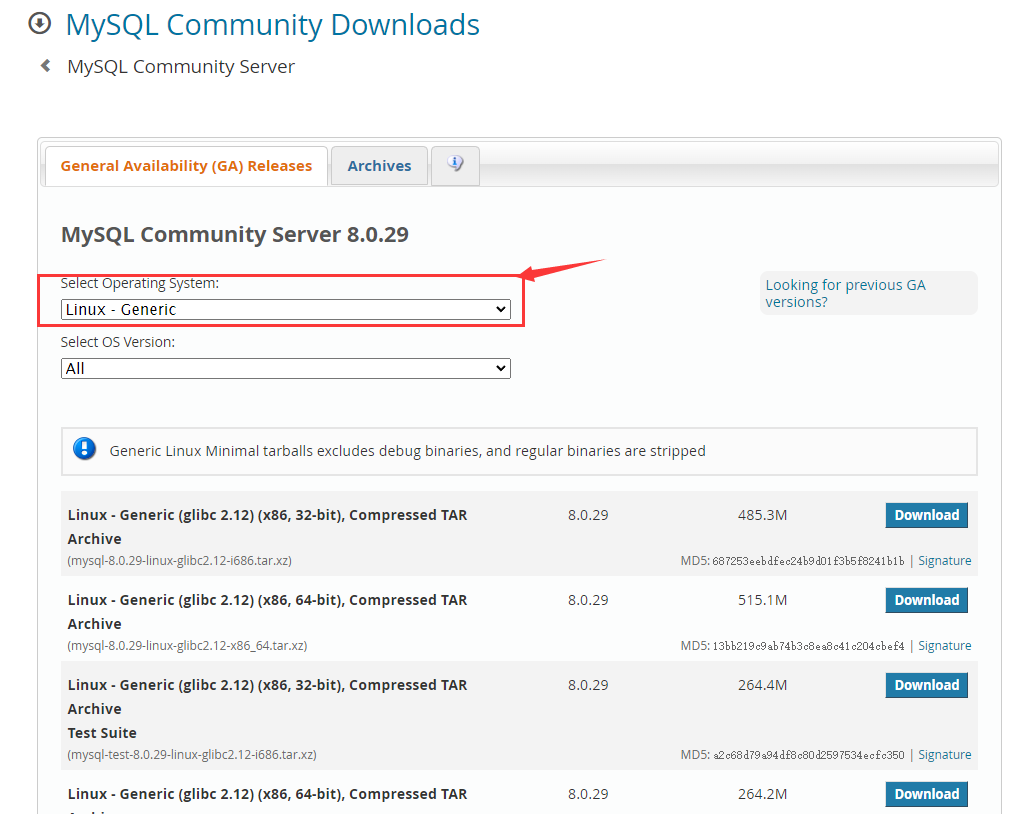
Task: Click the Select Operating System label
Action: [140, 283]
